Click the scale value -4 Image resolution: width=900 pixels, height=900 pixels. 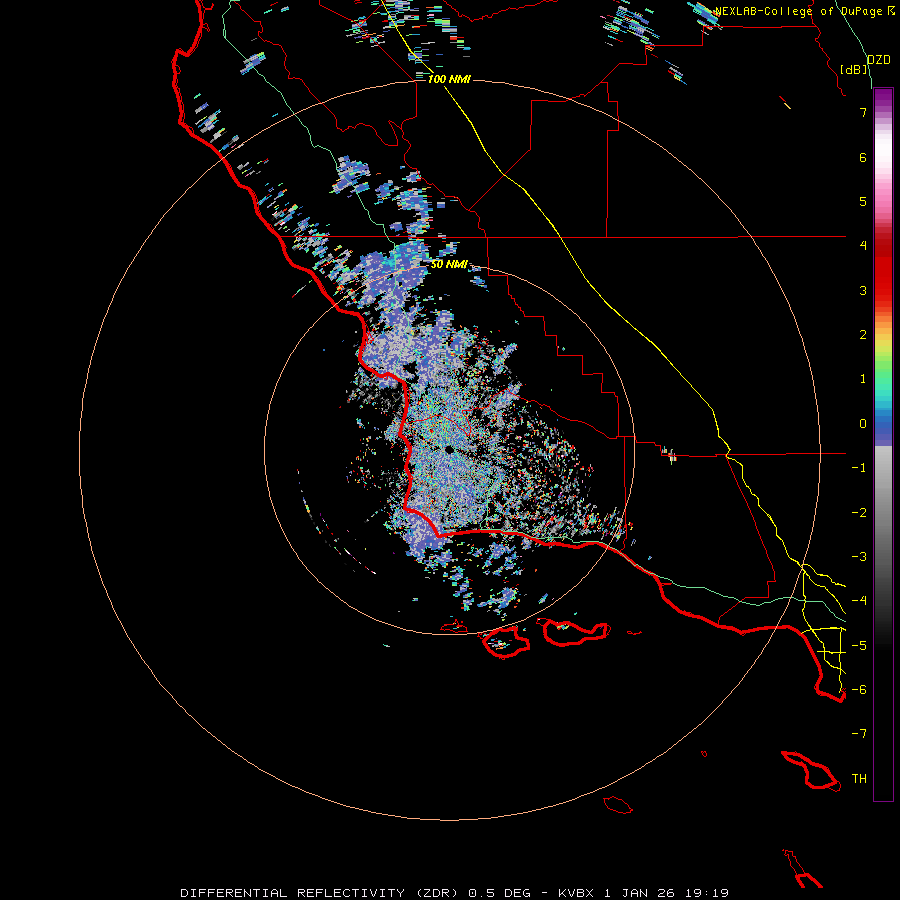tap(859, 601)
